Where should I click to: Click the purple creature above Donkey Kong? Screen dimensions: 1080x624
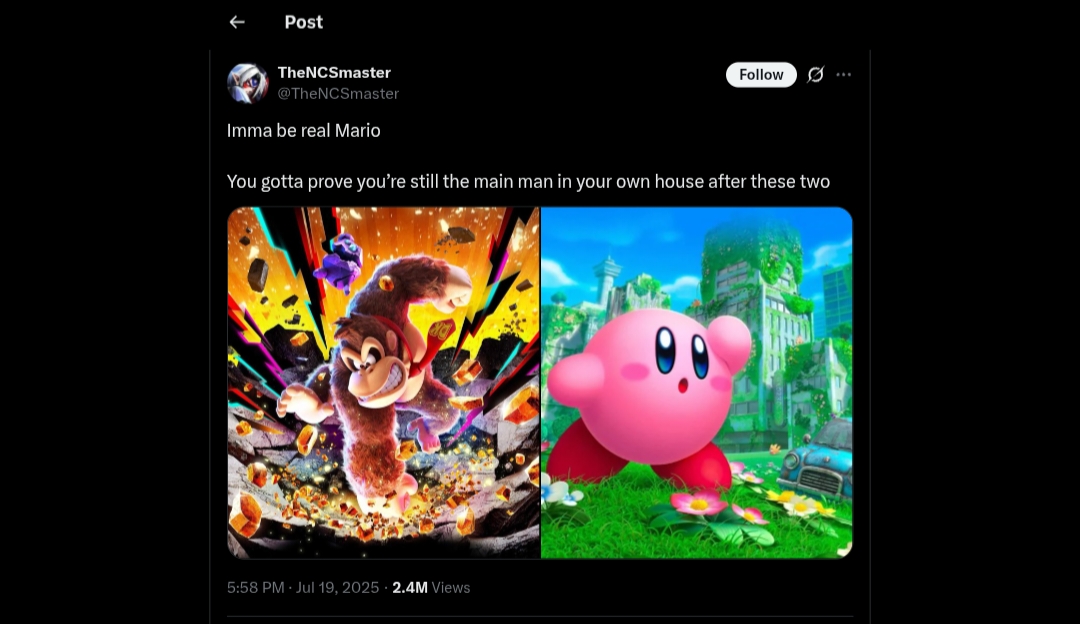340,262
